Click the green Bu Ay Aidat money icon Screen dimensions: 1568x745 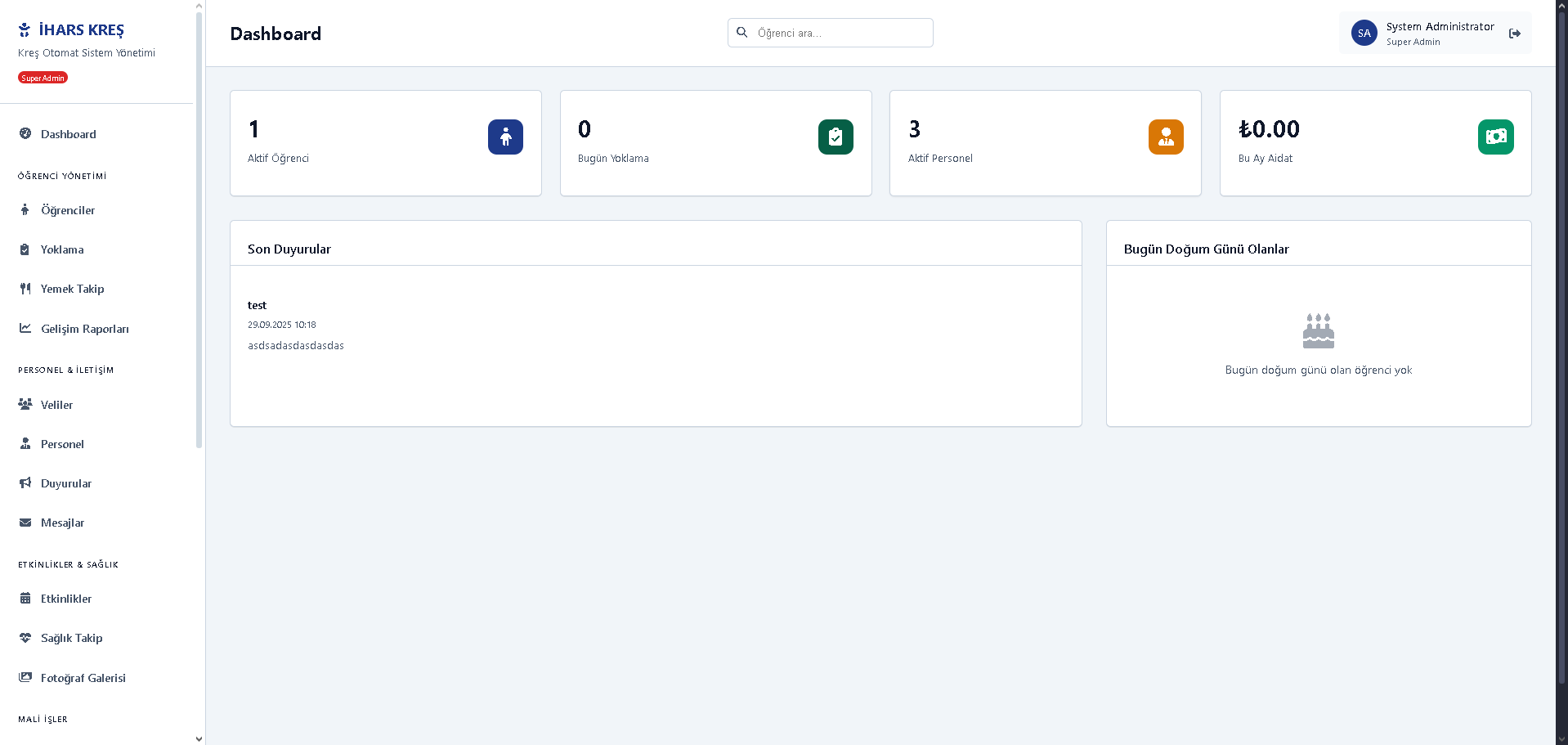(x=1495, y=137)
